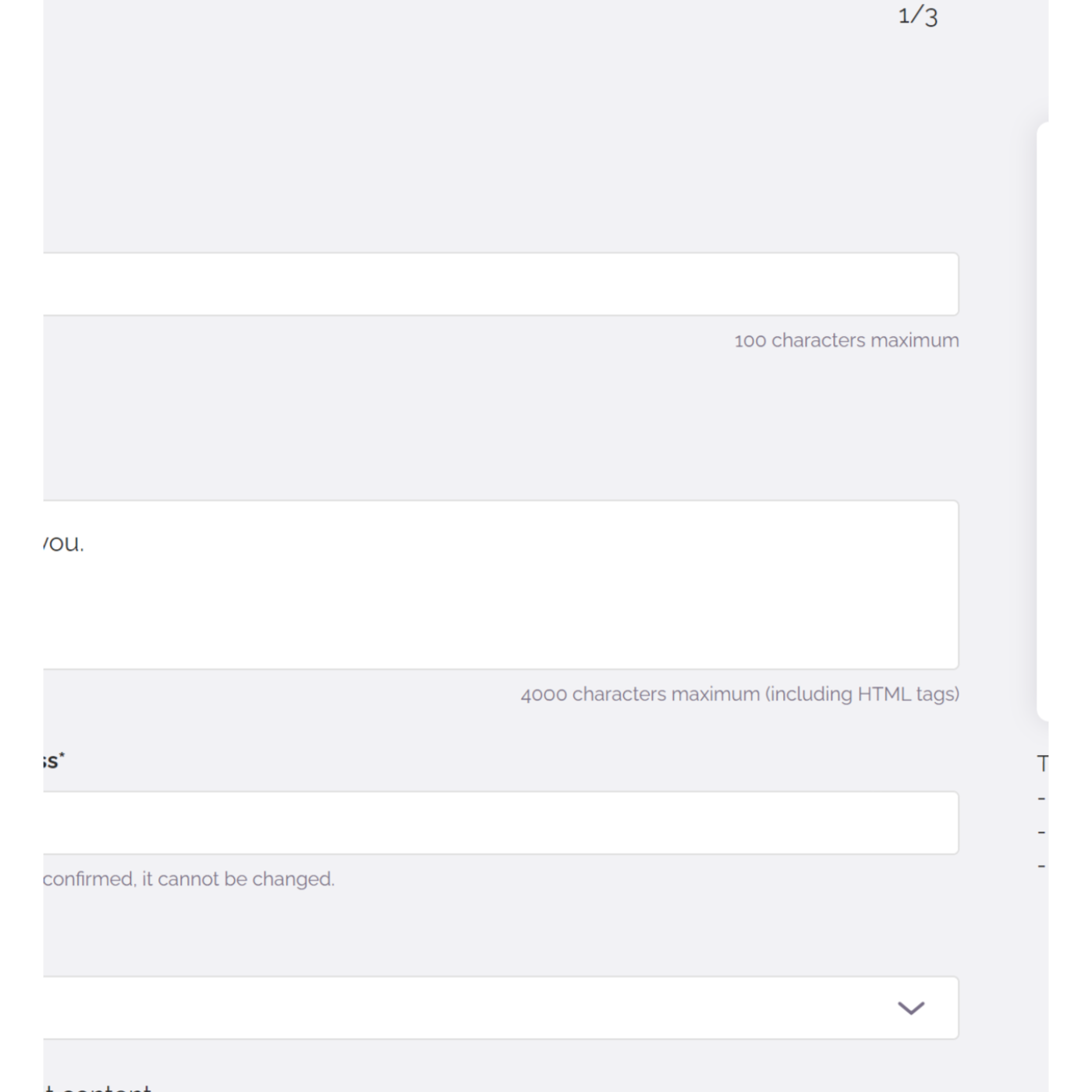The image size is (1092, 1092).
Task: Open the select box above the content heading
Action: (x=501, y=1008)
